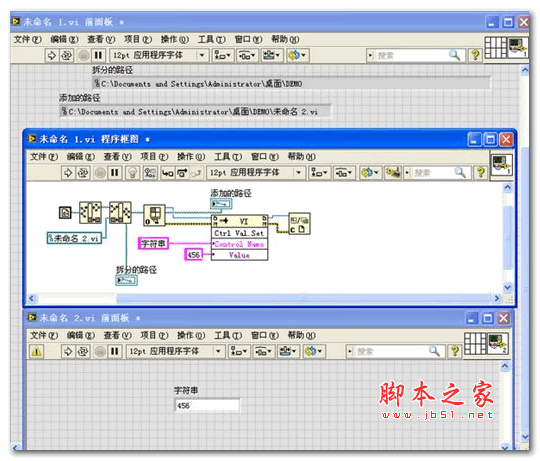Open font dropdown in 未命名 1.vi front panel

[159, 55]
